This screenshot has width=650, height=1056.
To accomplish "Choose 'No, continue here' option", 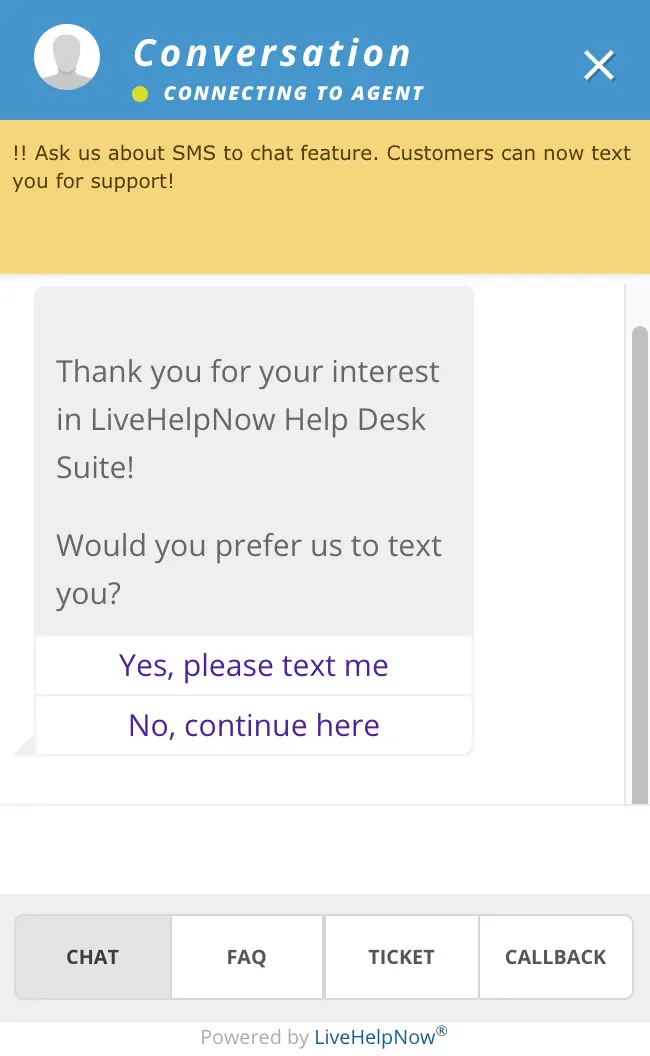I will coord(253,725).
